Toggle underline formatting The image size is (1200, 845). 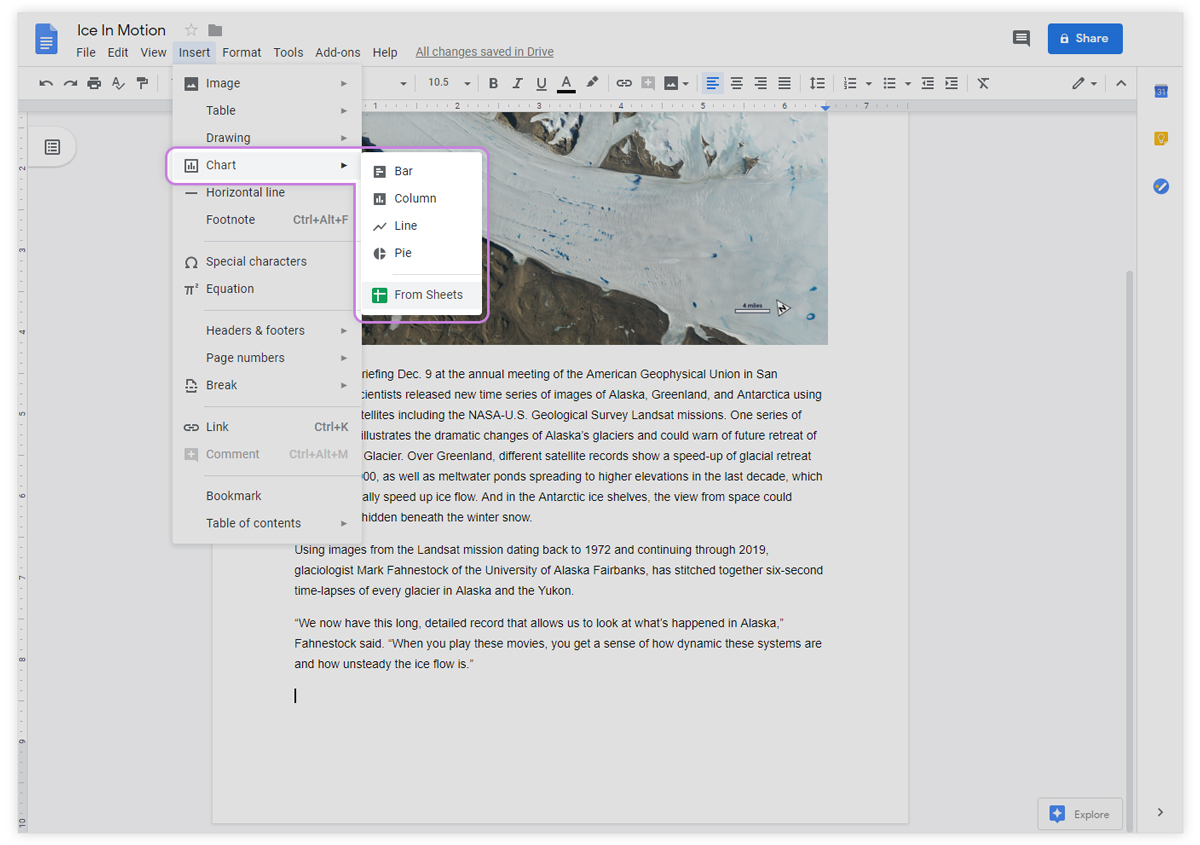(x=541, y=83)
